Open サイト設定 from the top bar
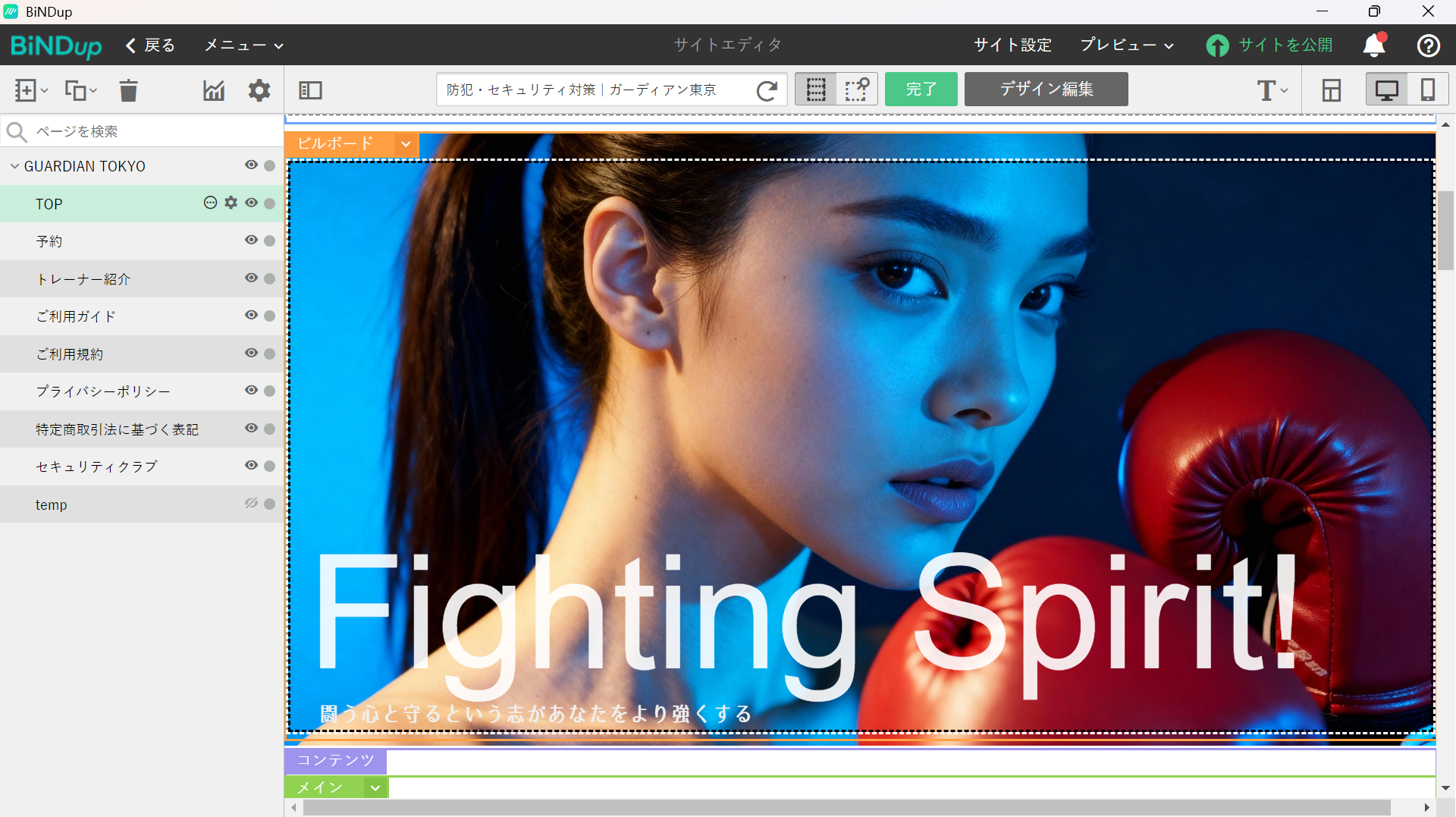This screenshot has width=1456, height=817. pyautogui.click(x=1012, y=46)
